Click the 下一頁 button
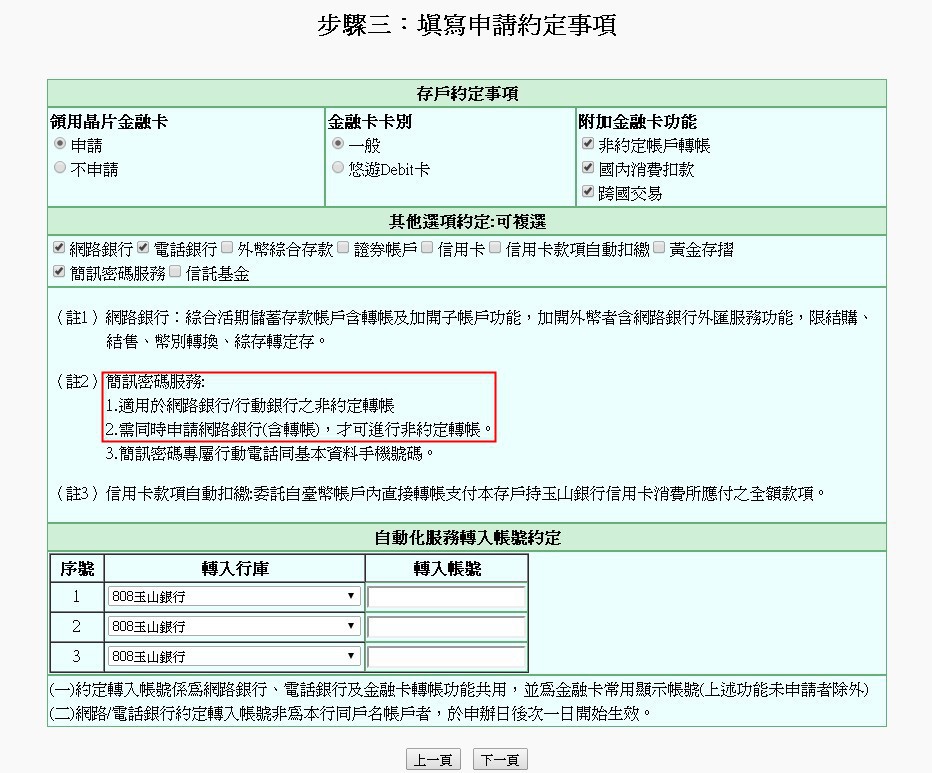 pyautogui.click(x=500, y=760)
